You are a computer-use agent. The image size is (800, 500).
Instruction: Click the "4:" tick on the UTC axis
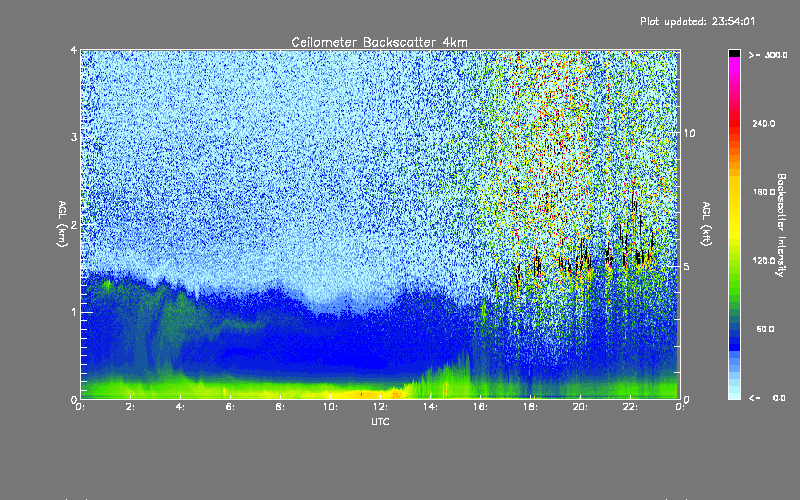coord(180,407)
